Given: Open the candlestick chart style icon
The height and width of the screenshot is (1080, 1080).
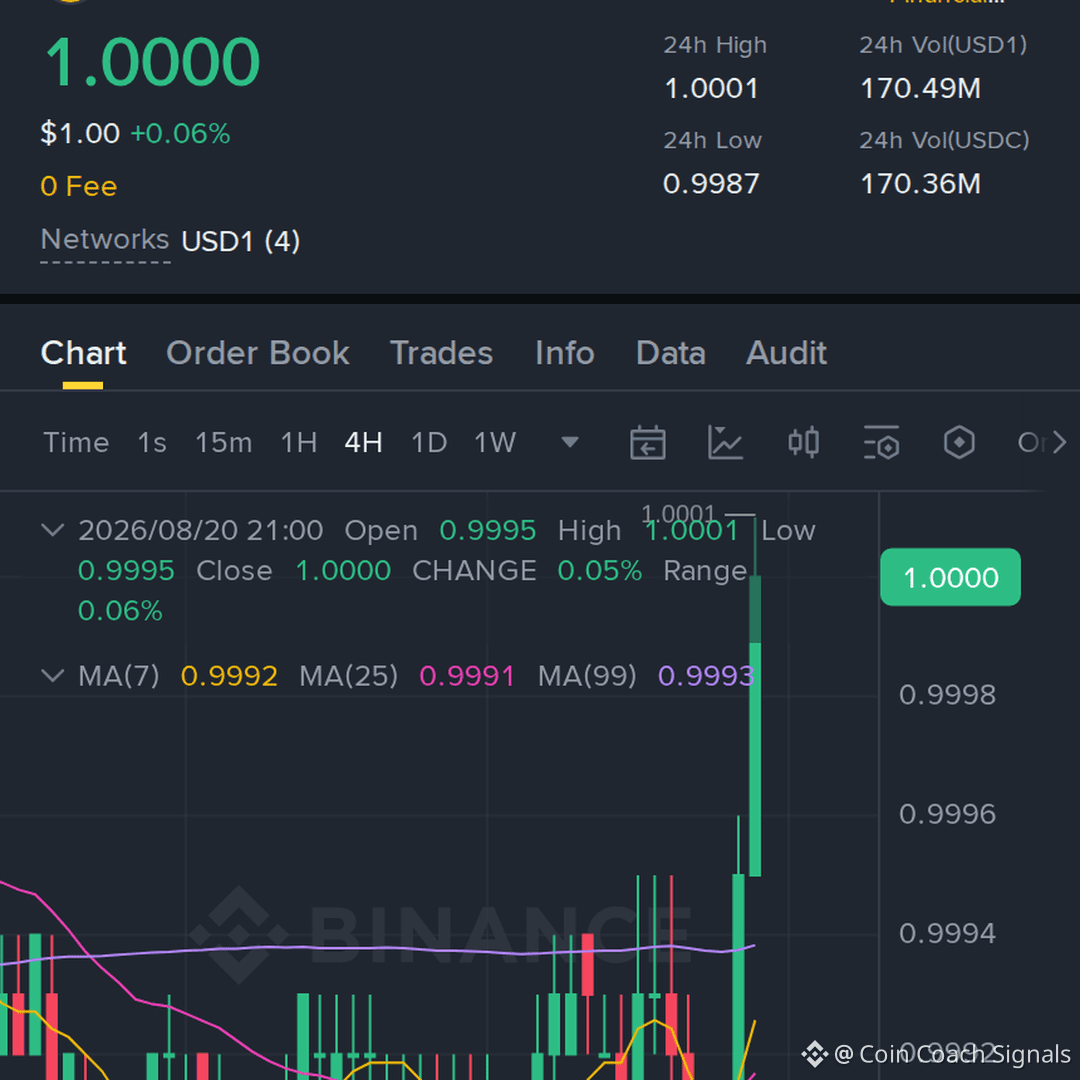Looking at the screenshot, I should 803,442.
